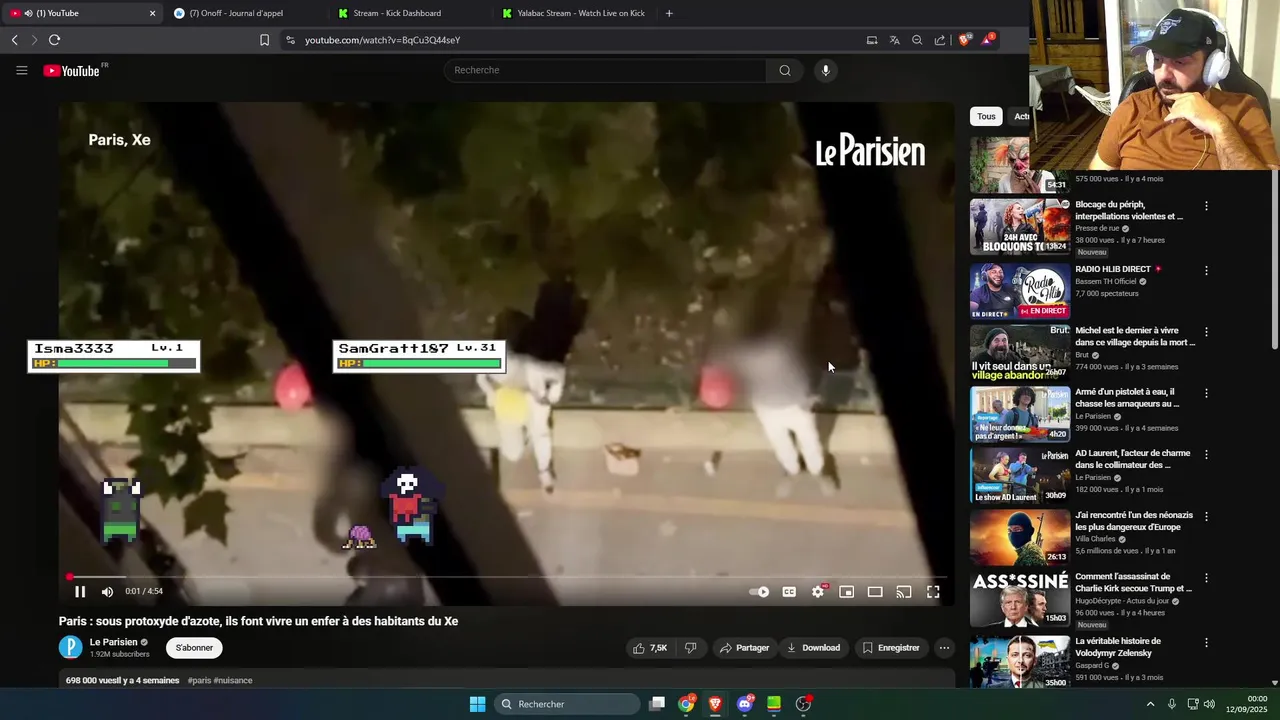Screen dimensions: 1280x720
Task: Turn on closed captions in the player
Action: [x=789, y=592]
